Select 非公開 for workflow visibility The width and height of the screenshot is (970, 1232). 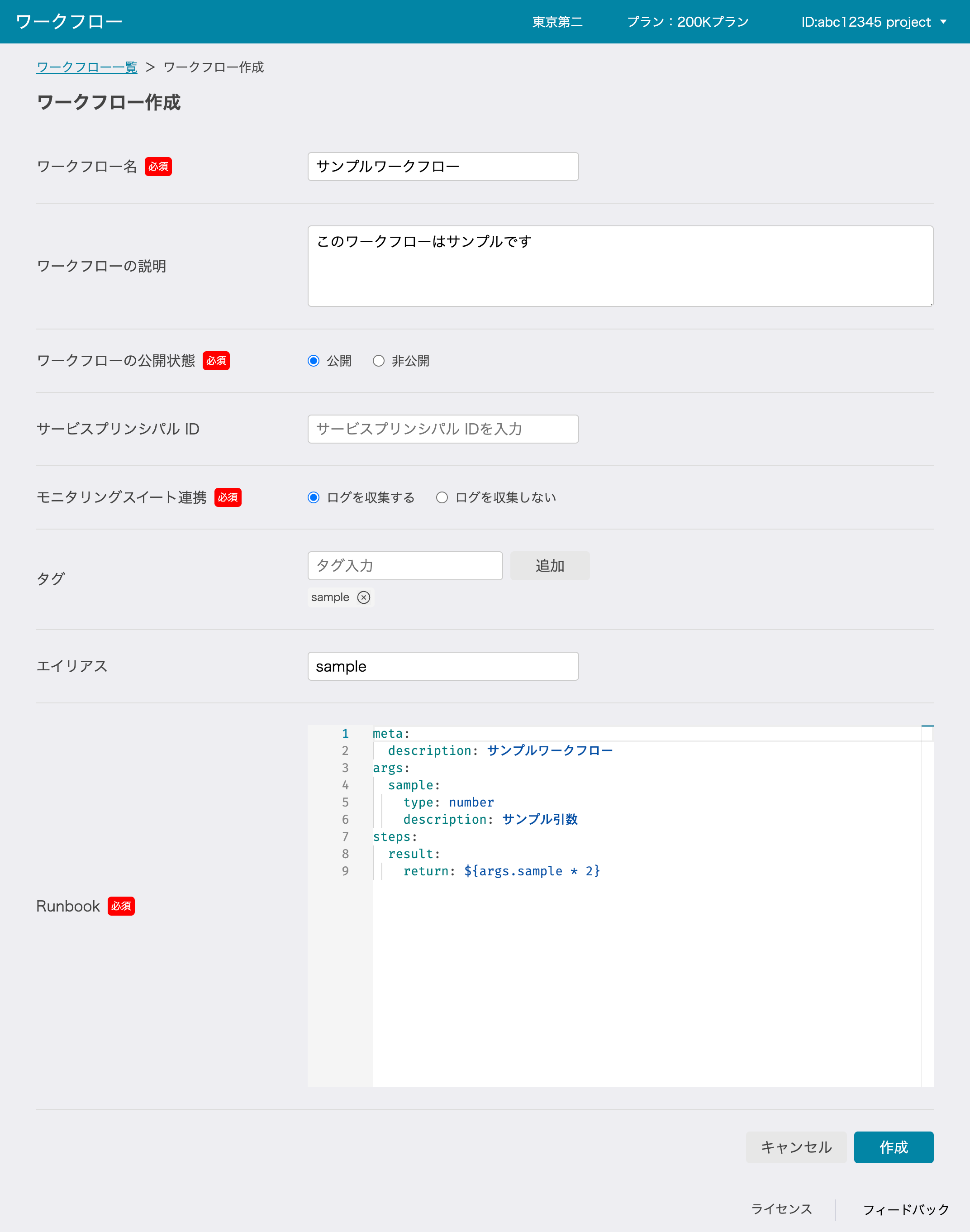[379, 360]
